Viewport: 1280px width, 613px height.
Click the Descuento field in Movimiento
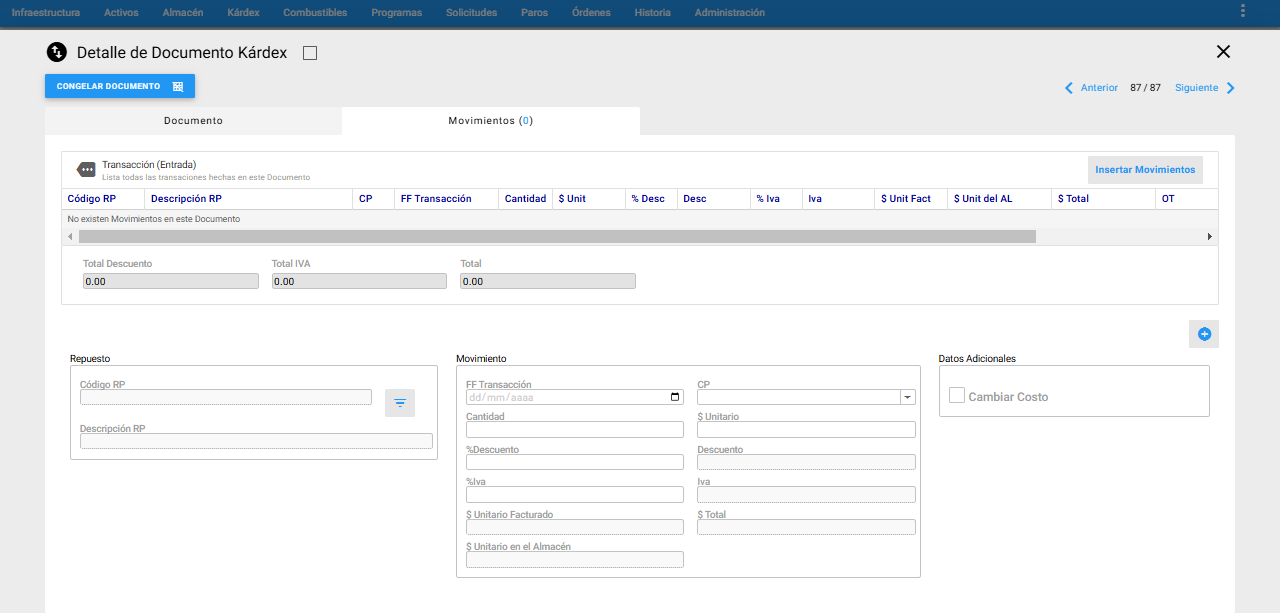[806, 462]
